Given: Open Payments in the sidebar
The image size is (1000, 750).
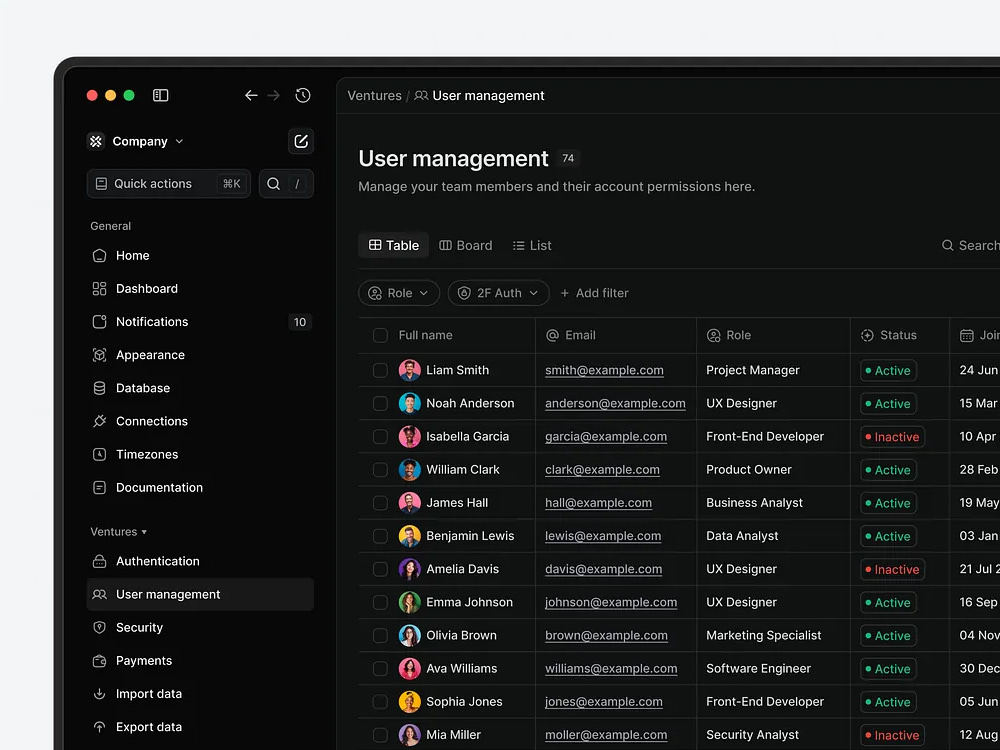Looking at the screenshot, I should [200, 661].
